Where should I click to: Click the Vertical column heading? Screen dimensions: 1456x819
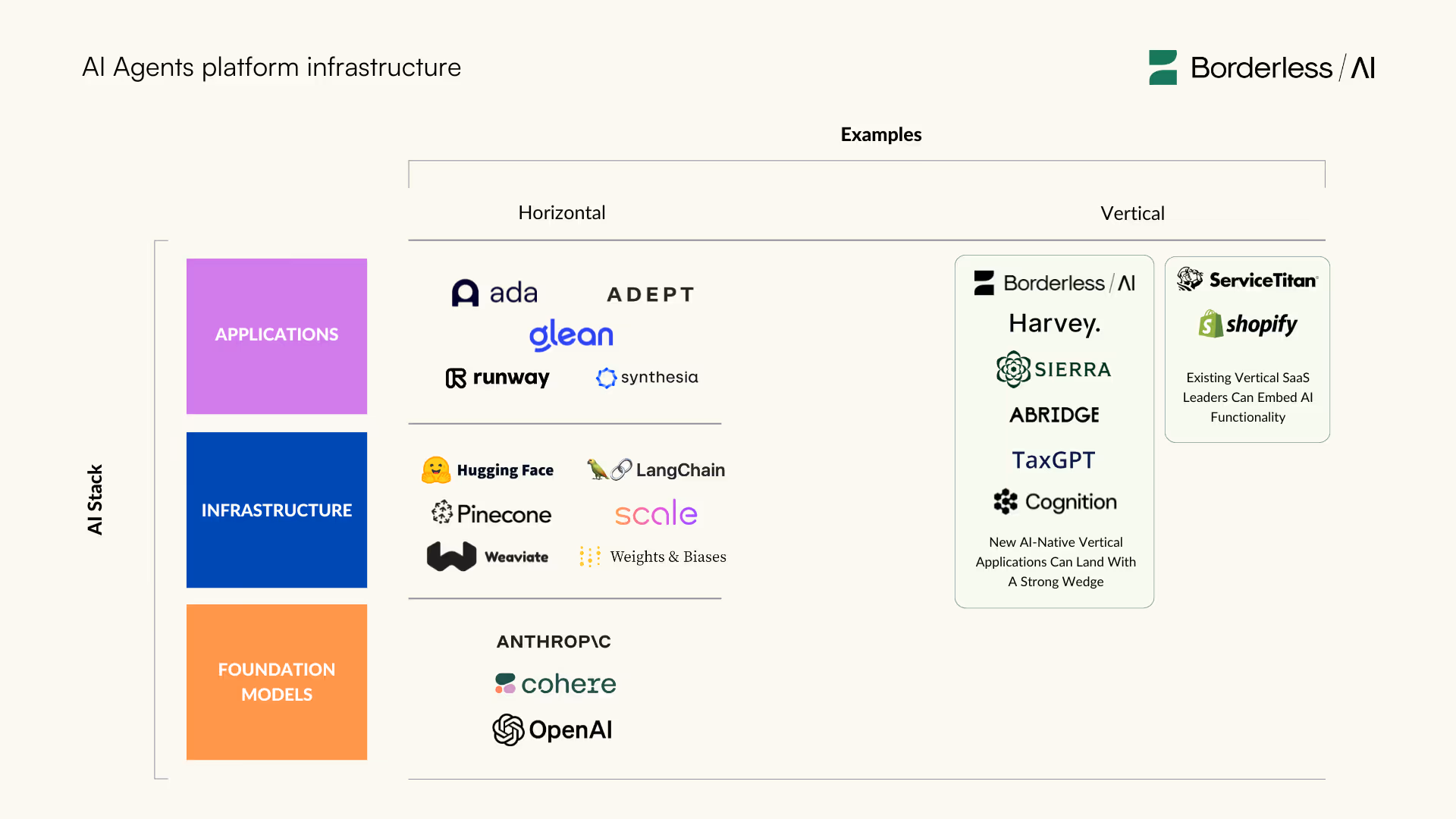(x=1132, y=213)
